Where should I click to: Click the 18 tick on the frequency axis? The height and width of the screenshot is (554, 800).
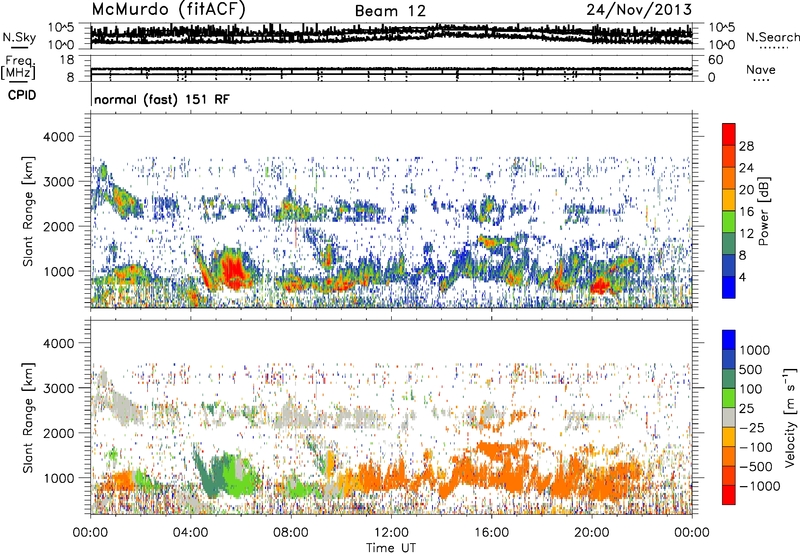coord(67,60)
